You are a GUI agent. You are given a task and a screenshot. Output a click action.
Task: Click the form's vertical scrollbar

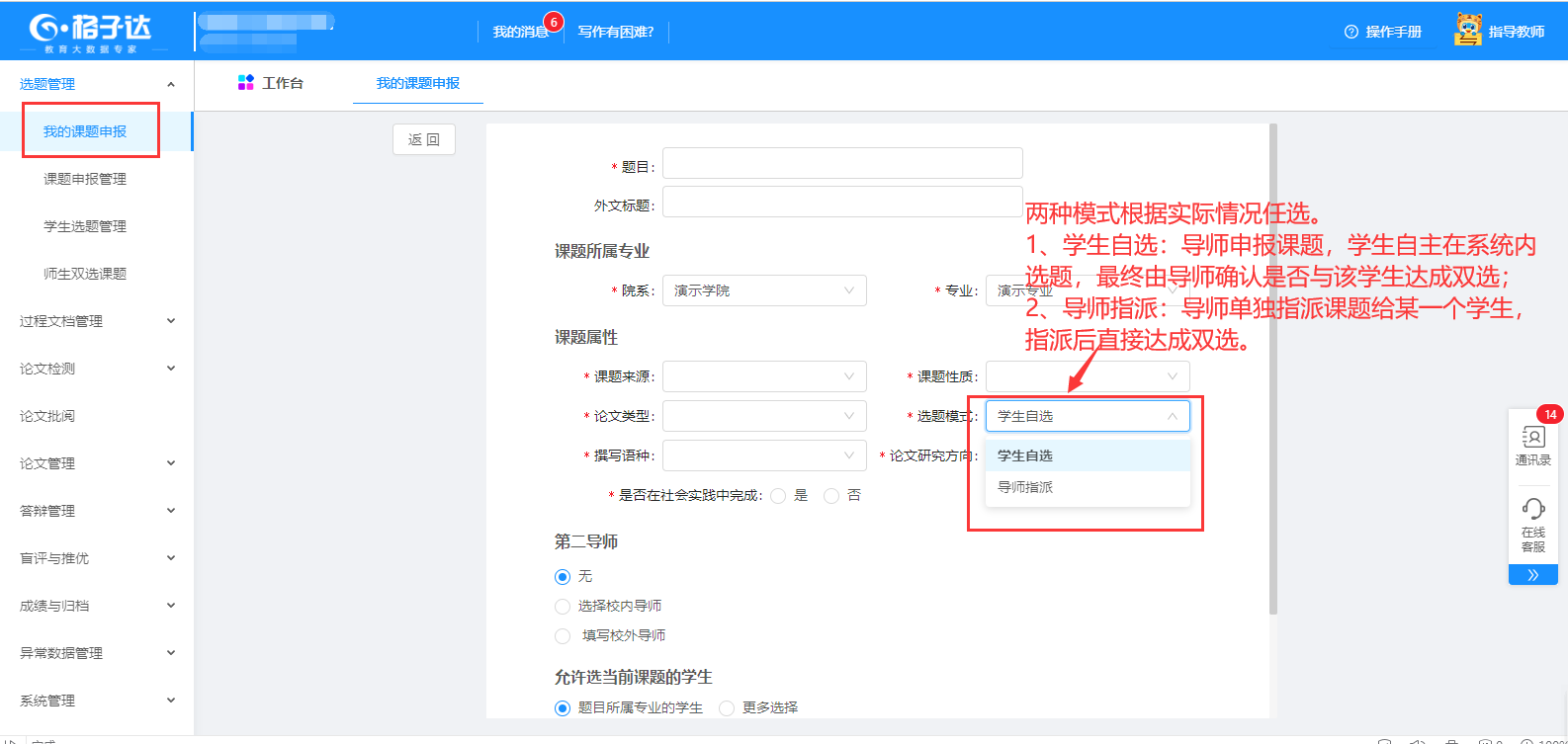(x=1273, y=366)
